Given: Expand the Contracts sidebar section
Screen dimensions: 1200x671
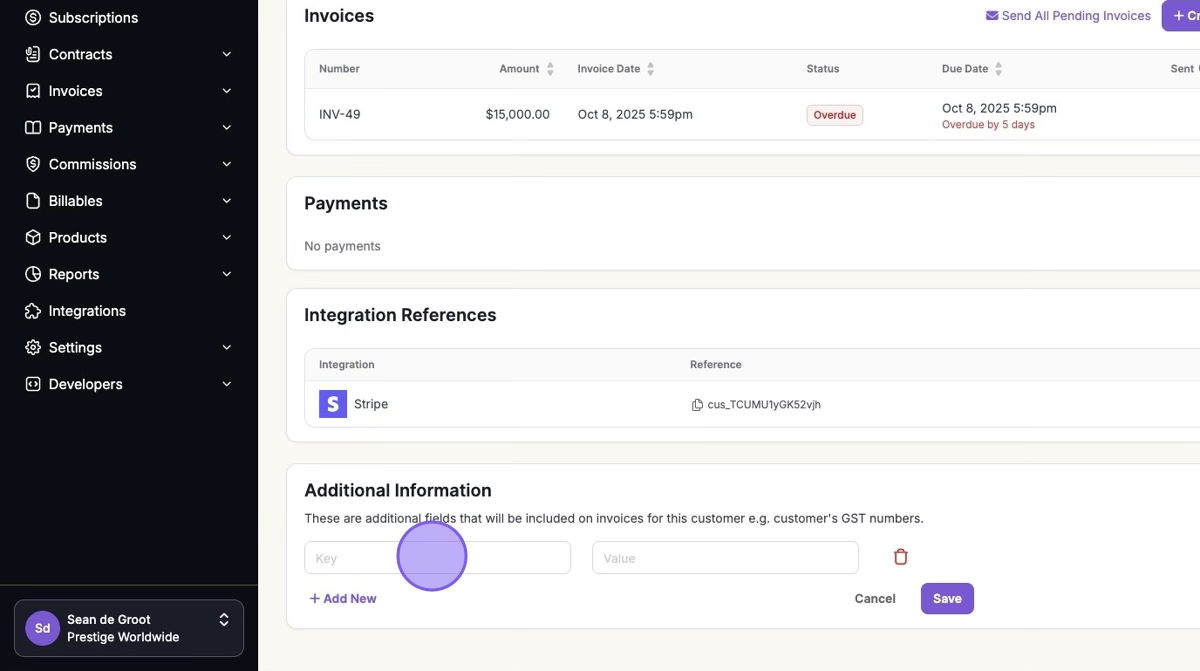Looking at the screenshot, I should coord(227,54).
